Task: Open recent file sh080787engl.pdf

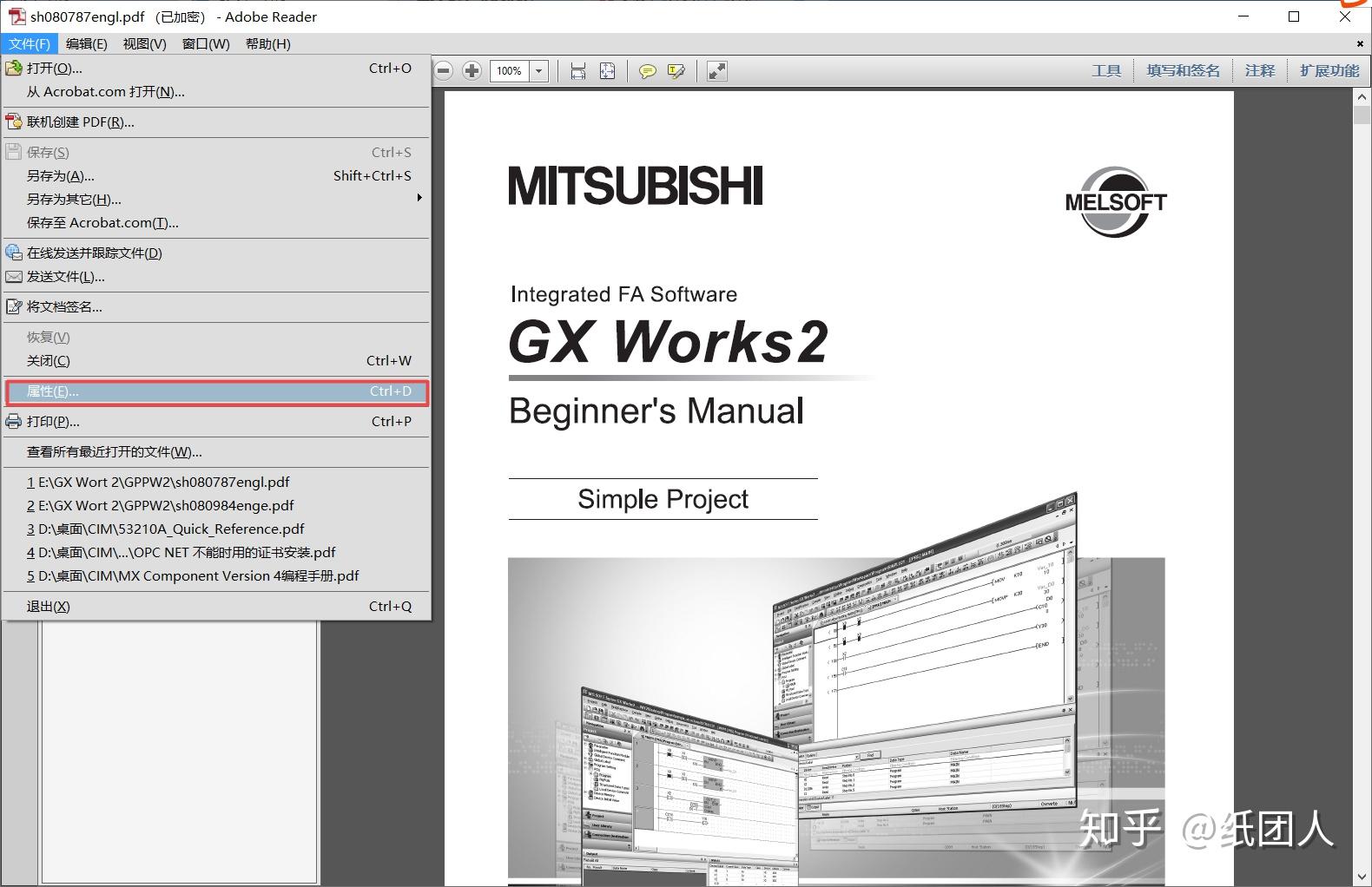Action: coord(216,482)
